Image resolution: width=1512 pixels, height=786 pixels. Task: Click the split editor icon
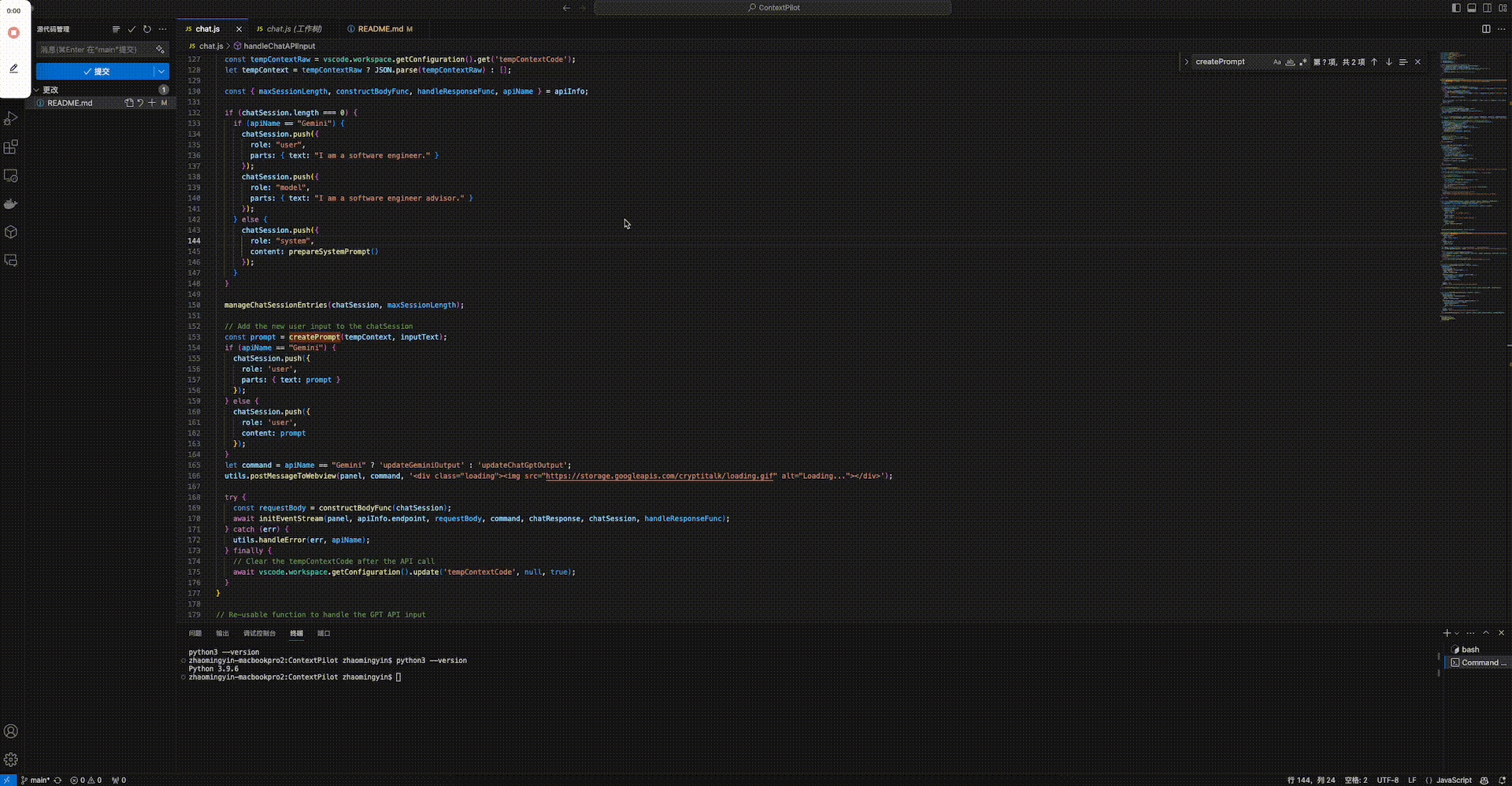pyautogui.click(x=1486, y=29)
